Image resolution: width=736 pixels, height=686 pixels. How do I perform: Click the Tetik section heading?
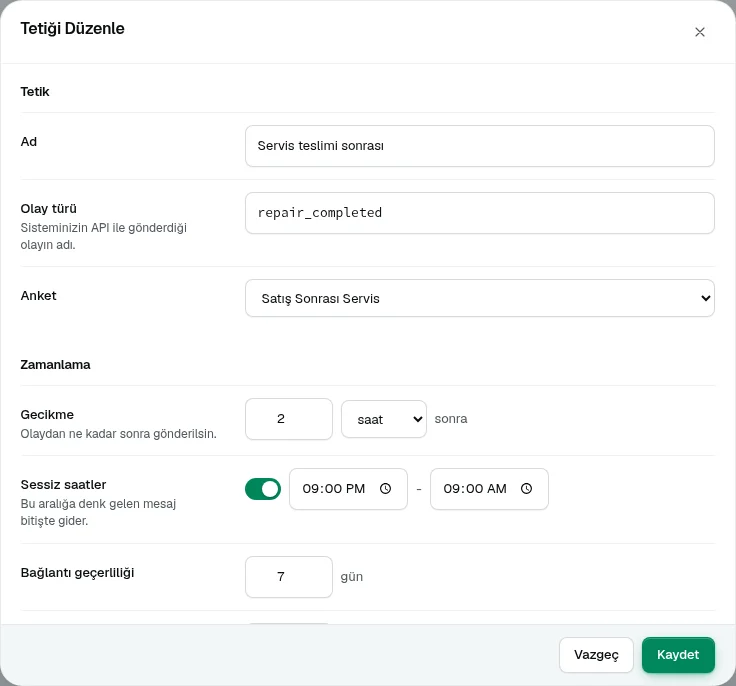point(35,92)
